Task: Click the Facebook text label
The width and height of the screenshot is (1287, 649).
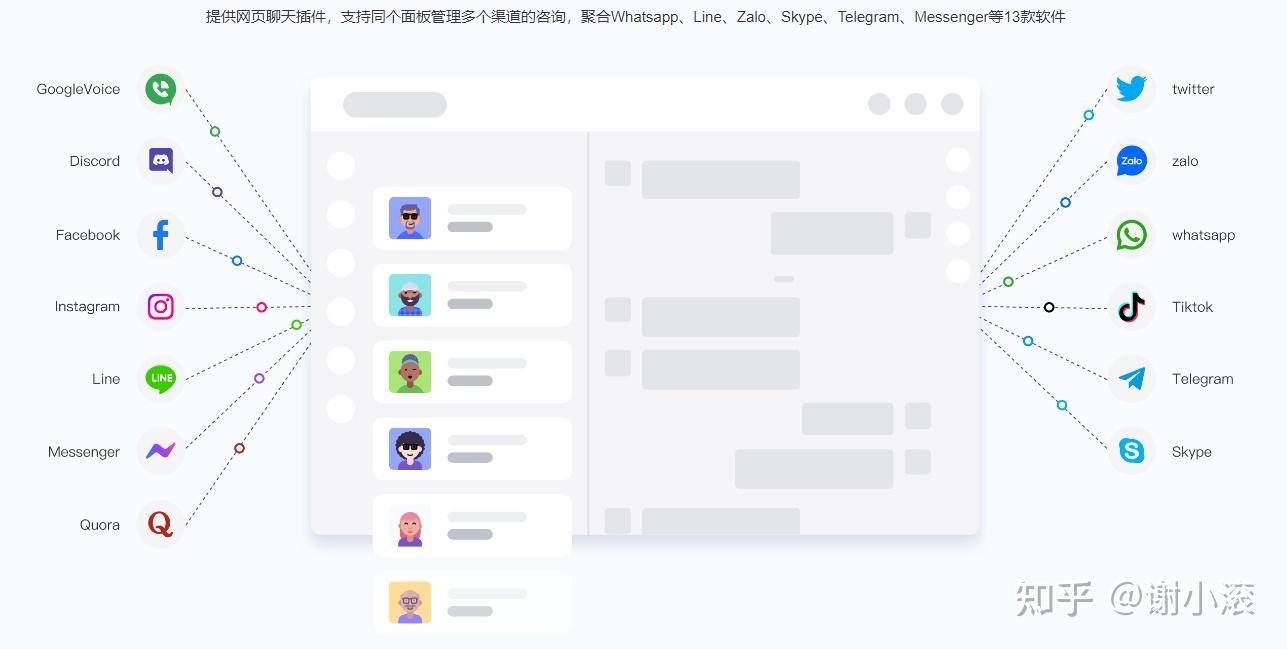Action: tap(88, 235)
